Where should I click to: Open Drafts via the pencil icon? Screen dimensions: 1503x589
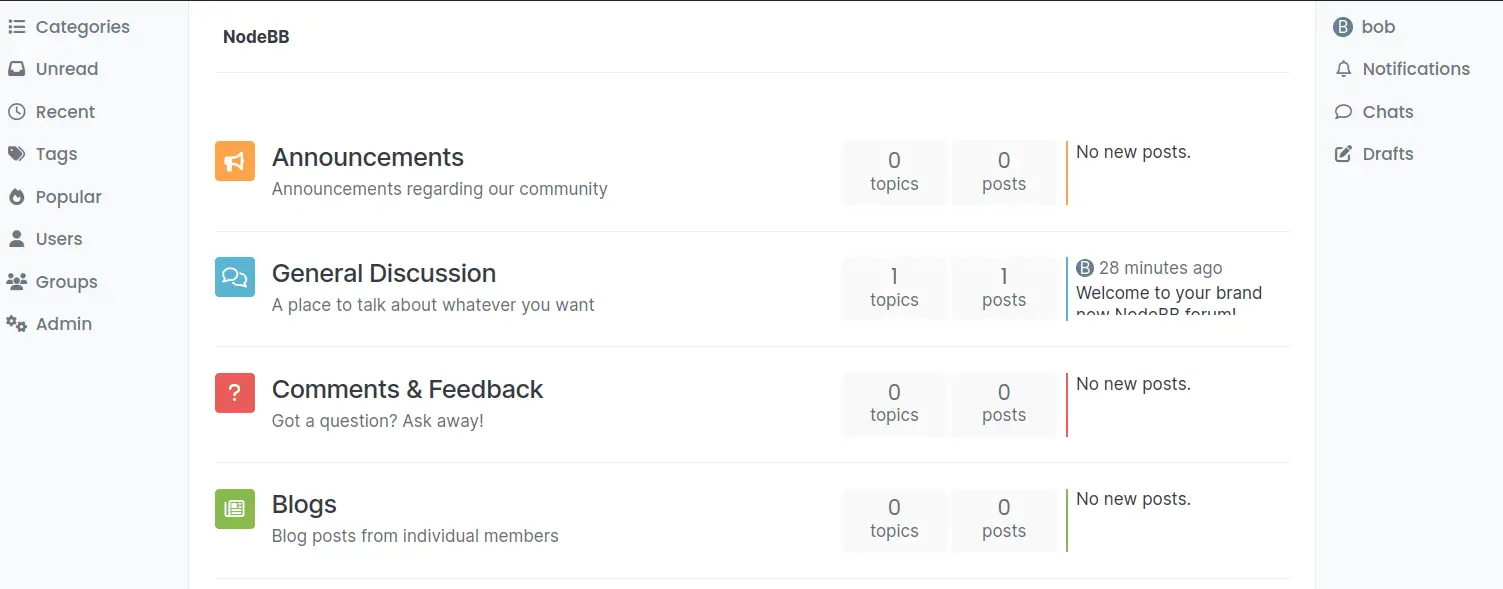coord(1343,154)
